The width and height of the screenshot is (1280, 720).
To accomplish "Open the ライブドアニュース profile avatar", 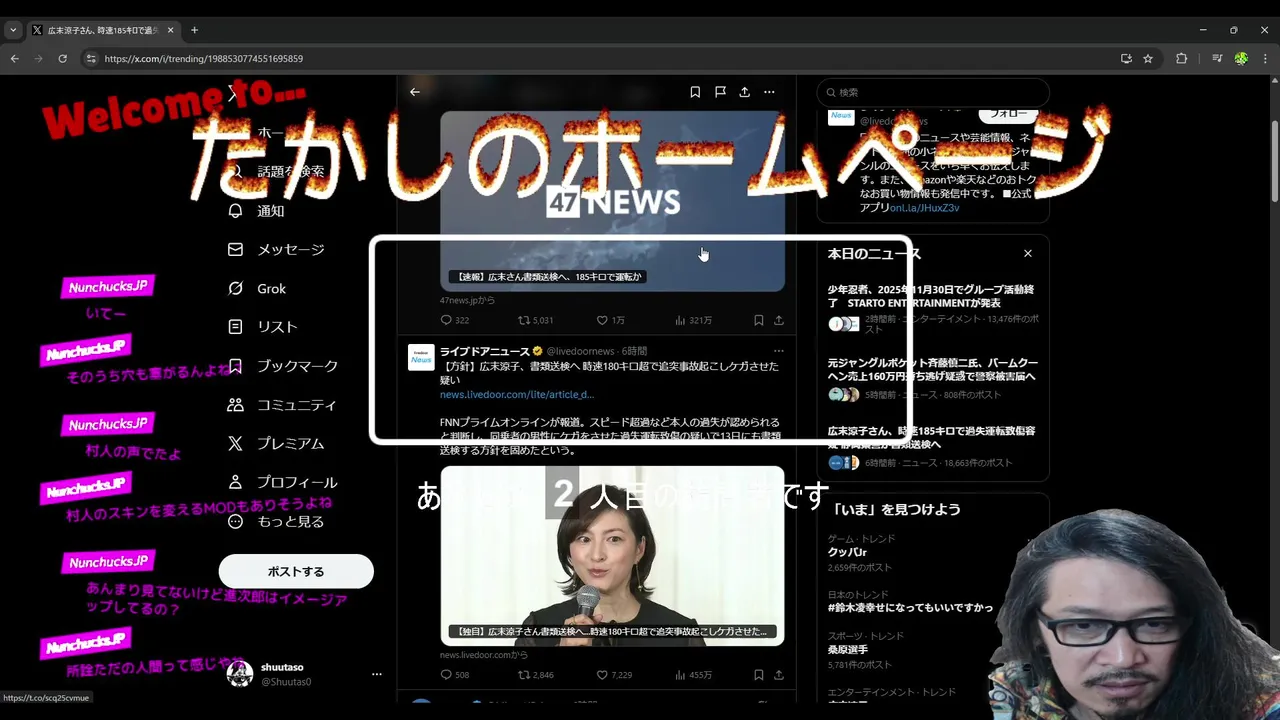I will click(421, 357).
